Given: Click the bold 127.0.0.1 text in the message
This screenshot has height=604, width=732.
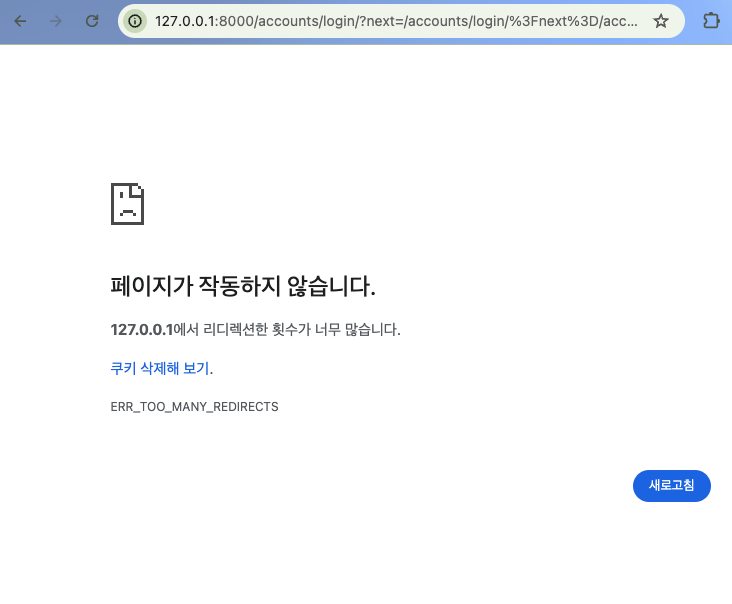Looking at the screenshot, I should click(x=142, y=330).
